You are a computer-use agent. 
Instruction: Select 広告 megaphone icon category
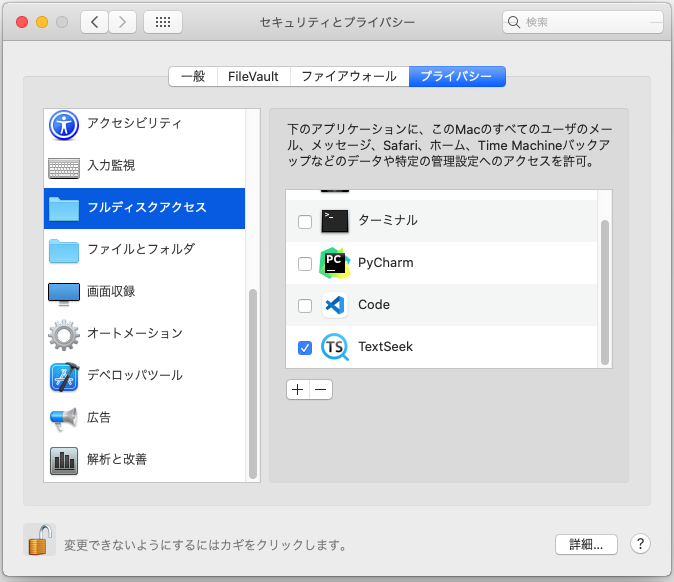pyautogui.click(x=64, y=418)
